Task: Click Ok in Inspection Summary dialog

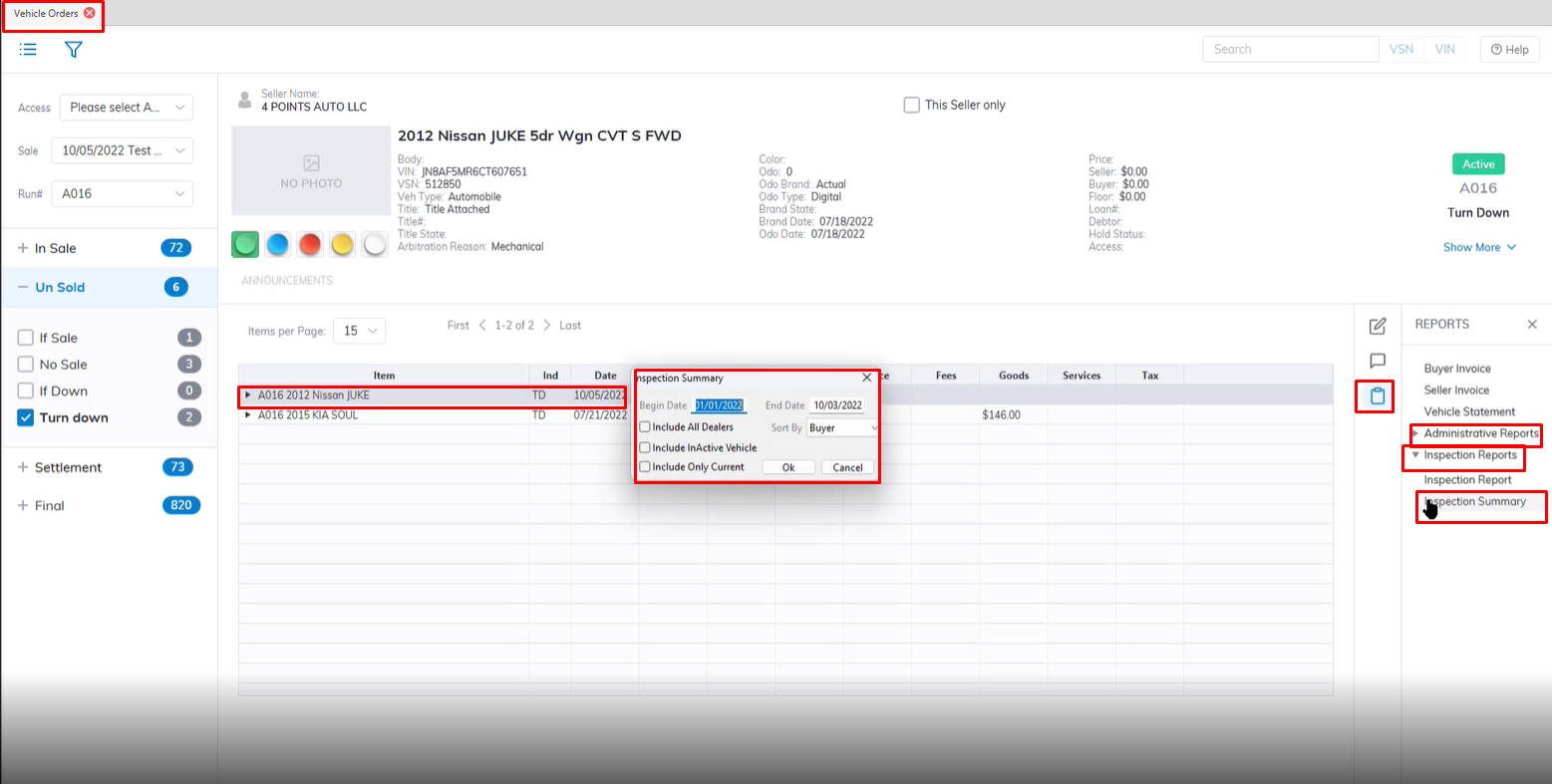Action: 788,467
